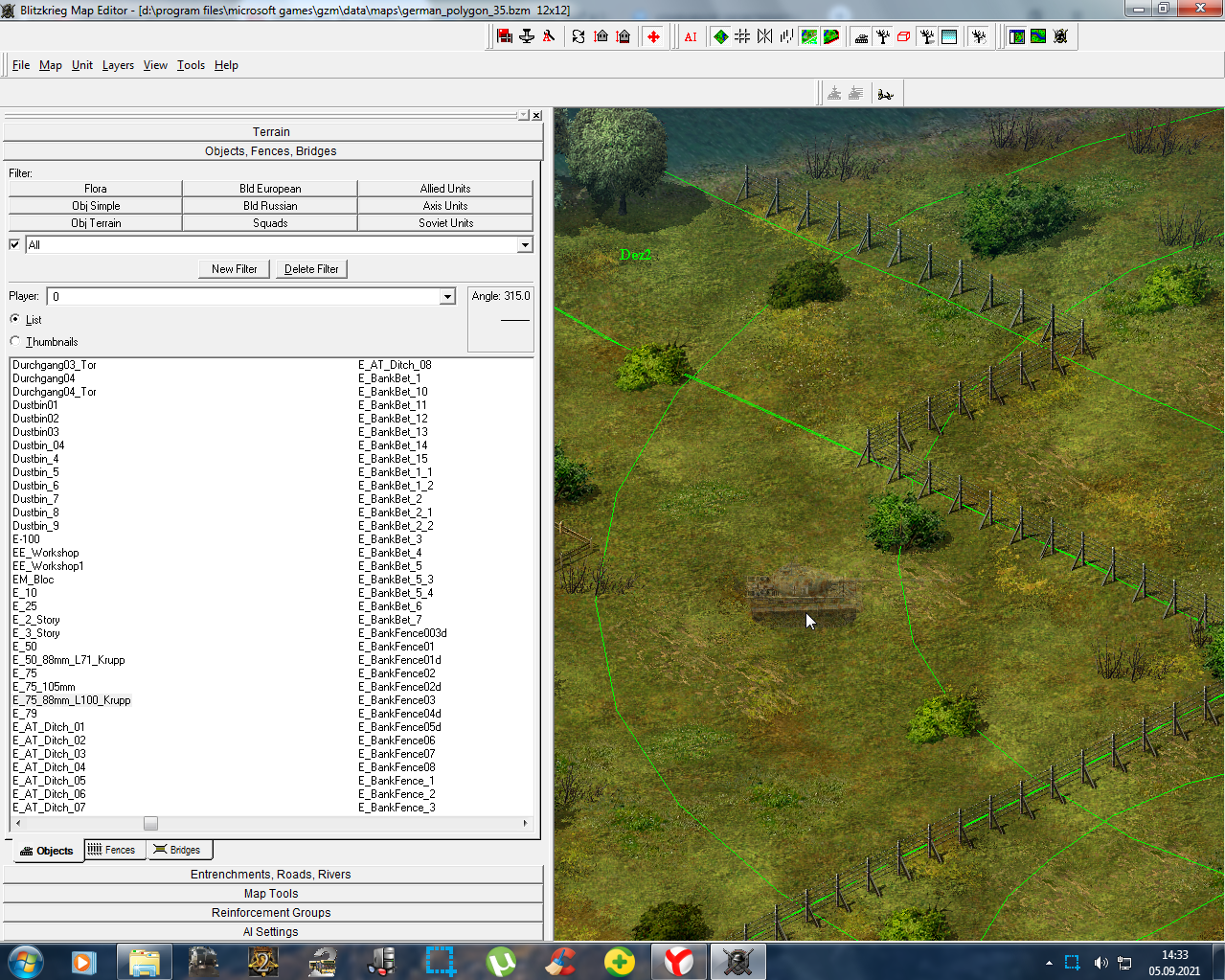Click the object list scroll right arrow
Image resolution: width=1225 pixels, height=980 pixels.
tap(525, 824)
